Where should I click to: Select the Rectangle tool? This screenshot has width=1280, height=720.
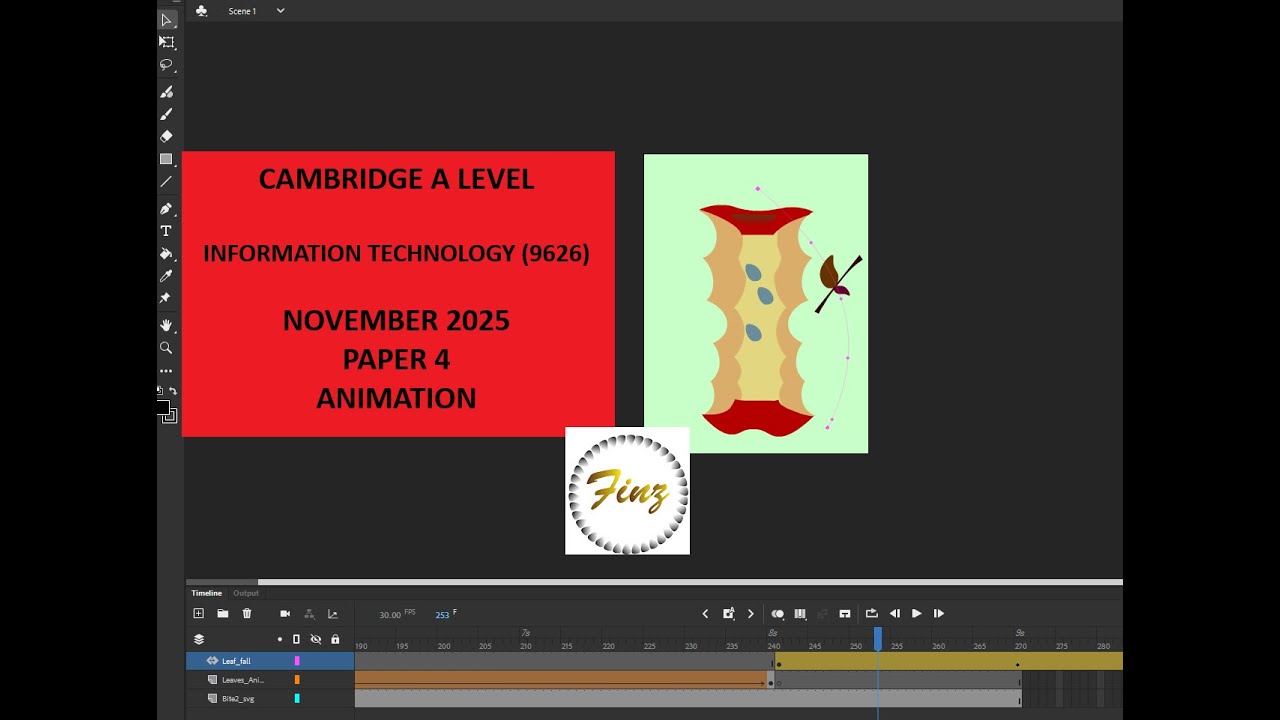(167, 159)
